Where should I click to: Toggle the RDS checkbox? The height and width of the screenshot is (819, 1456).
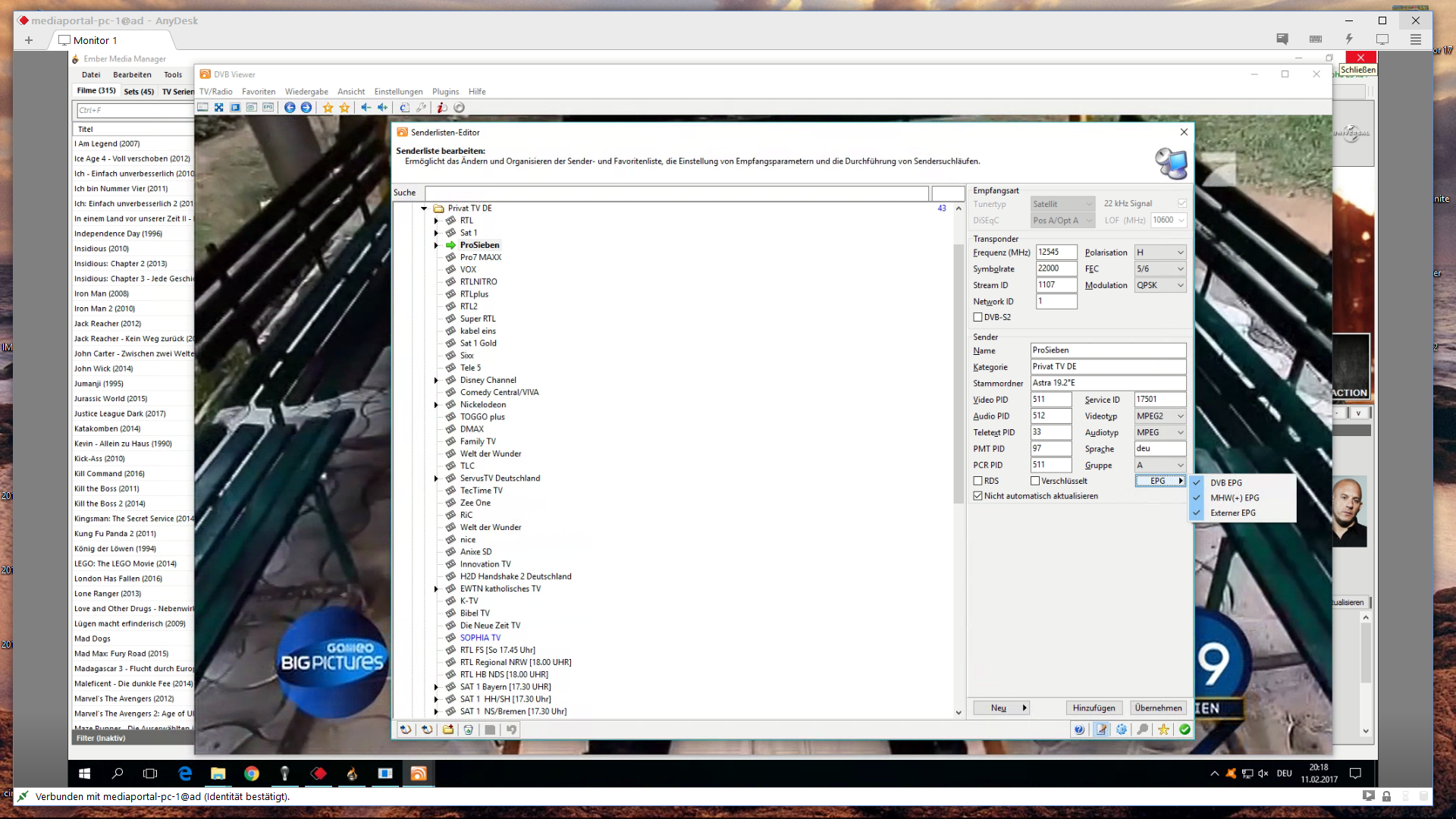(978, 481)
